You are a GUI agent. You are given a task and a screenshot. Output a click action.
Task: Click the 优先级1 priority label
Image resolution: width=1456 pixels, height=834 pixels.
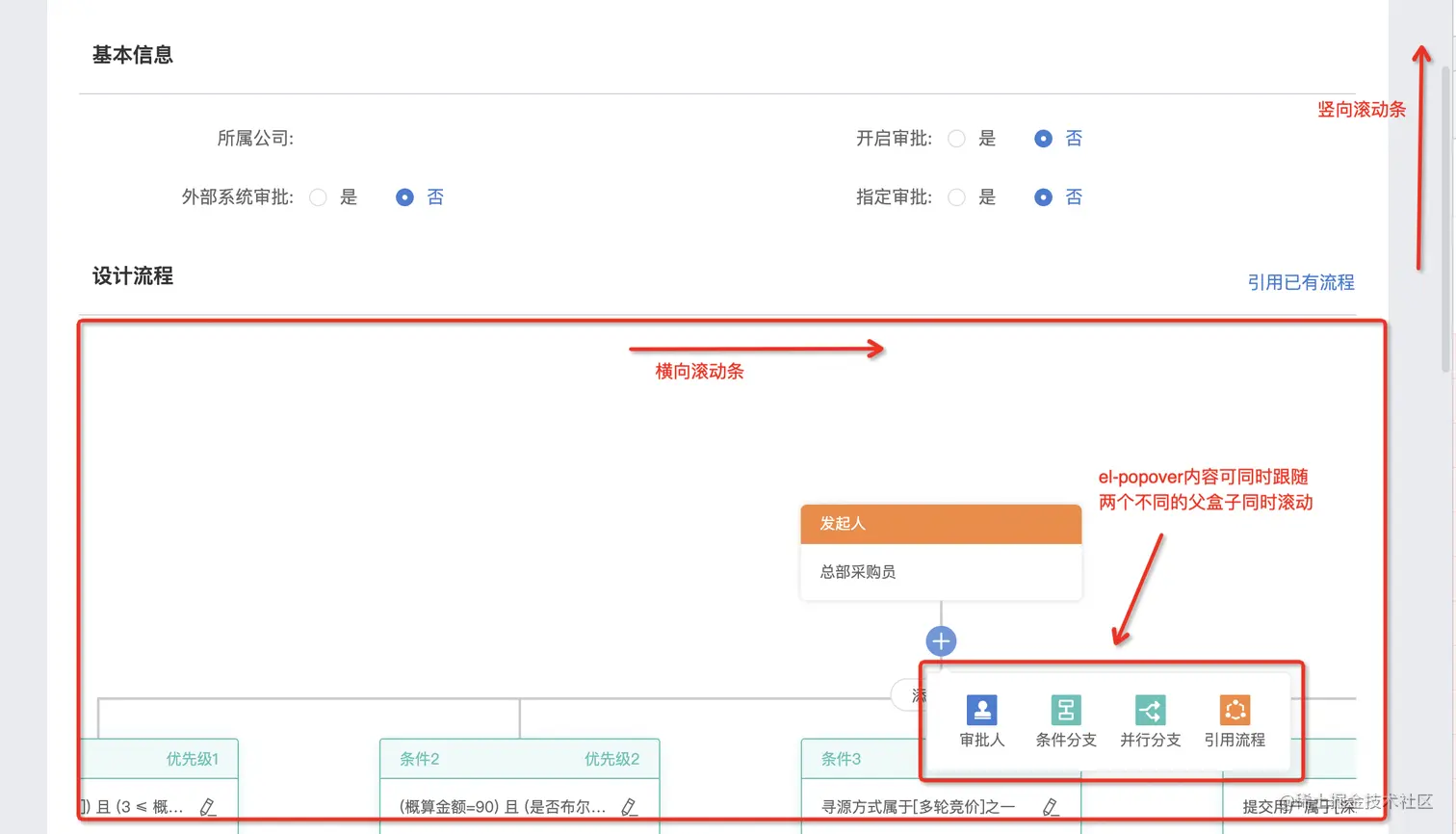pos(193,759)
